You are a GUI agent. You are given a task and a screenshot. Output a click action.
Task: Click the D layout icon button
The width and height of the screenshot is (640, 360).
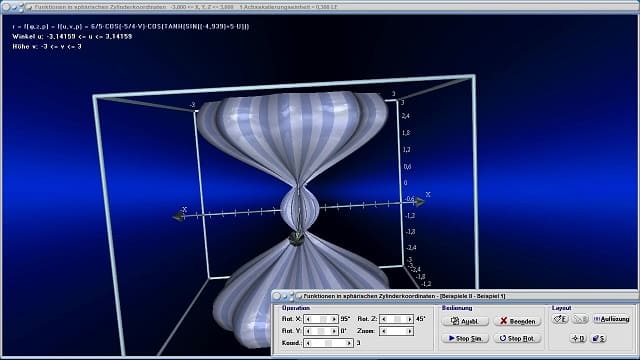point(578,338)
